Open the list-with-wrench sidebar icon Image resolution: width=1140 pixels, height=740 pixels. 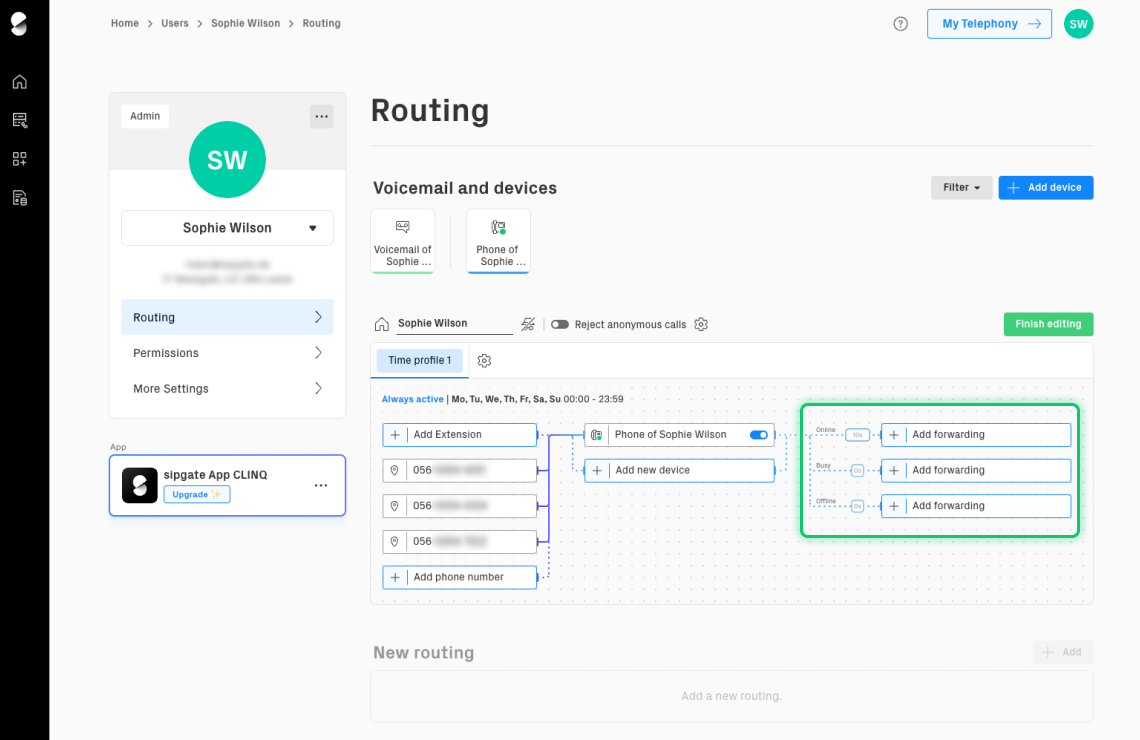pyautogui.click(x=20, y=120)
